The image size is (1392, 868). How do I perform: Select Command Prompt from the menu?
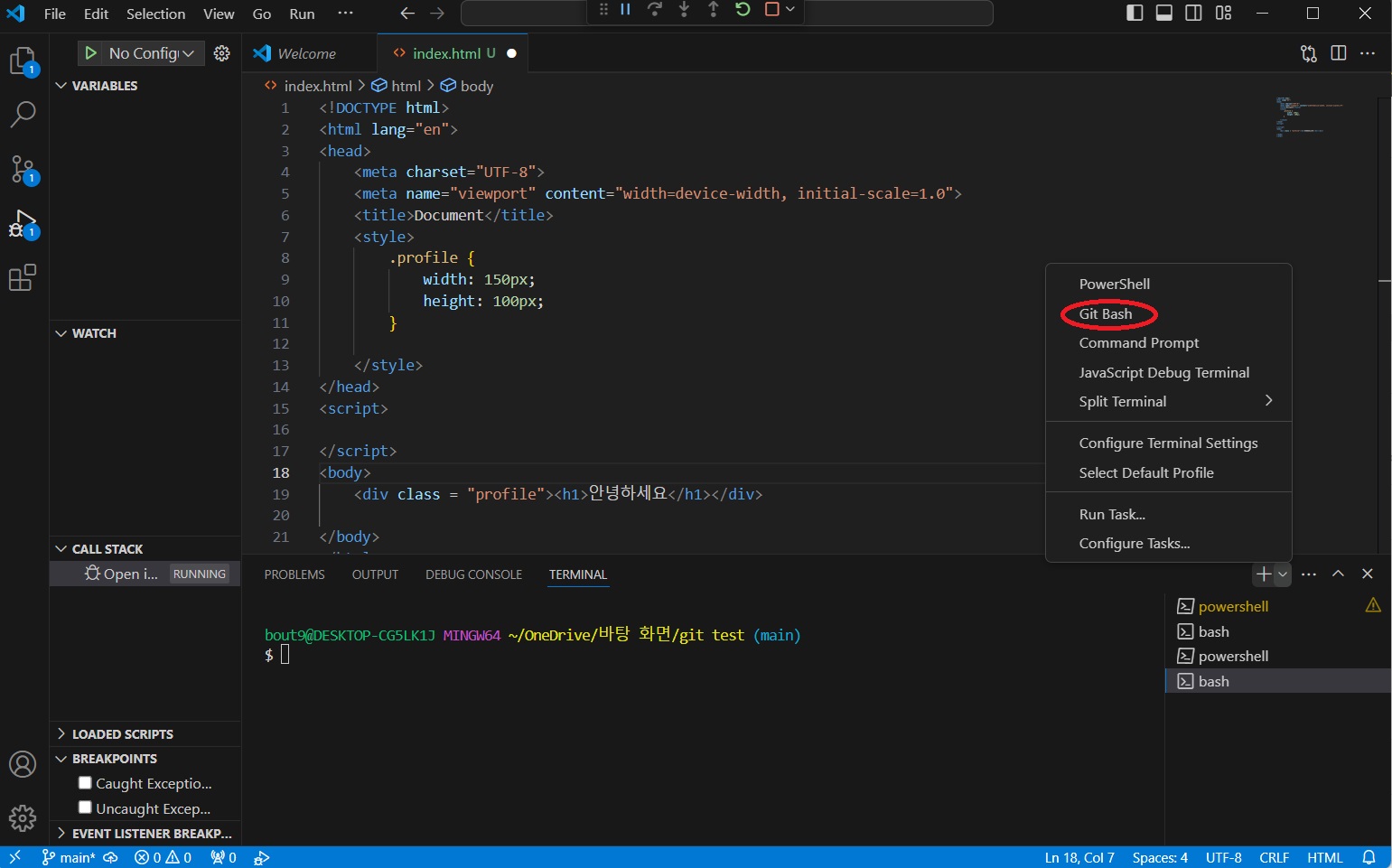pos(1169,342)
